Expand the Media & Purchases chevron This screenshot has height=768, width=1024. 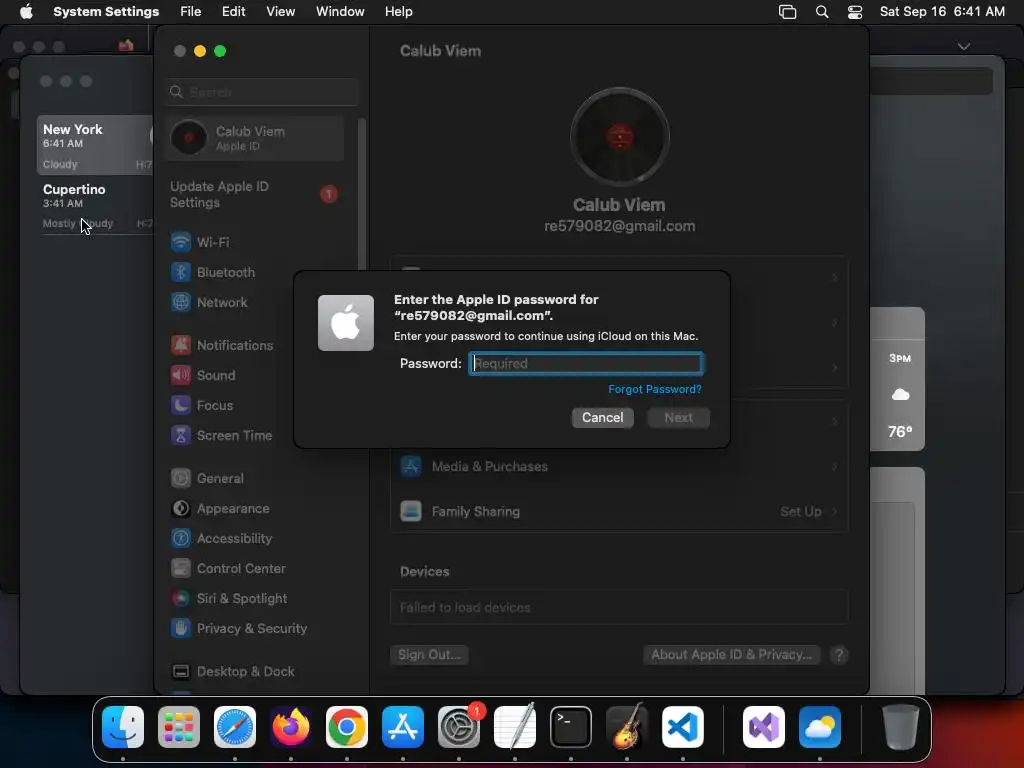pyautogui.click(x=835, y=466)
